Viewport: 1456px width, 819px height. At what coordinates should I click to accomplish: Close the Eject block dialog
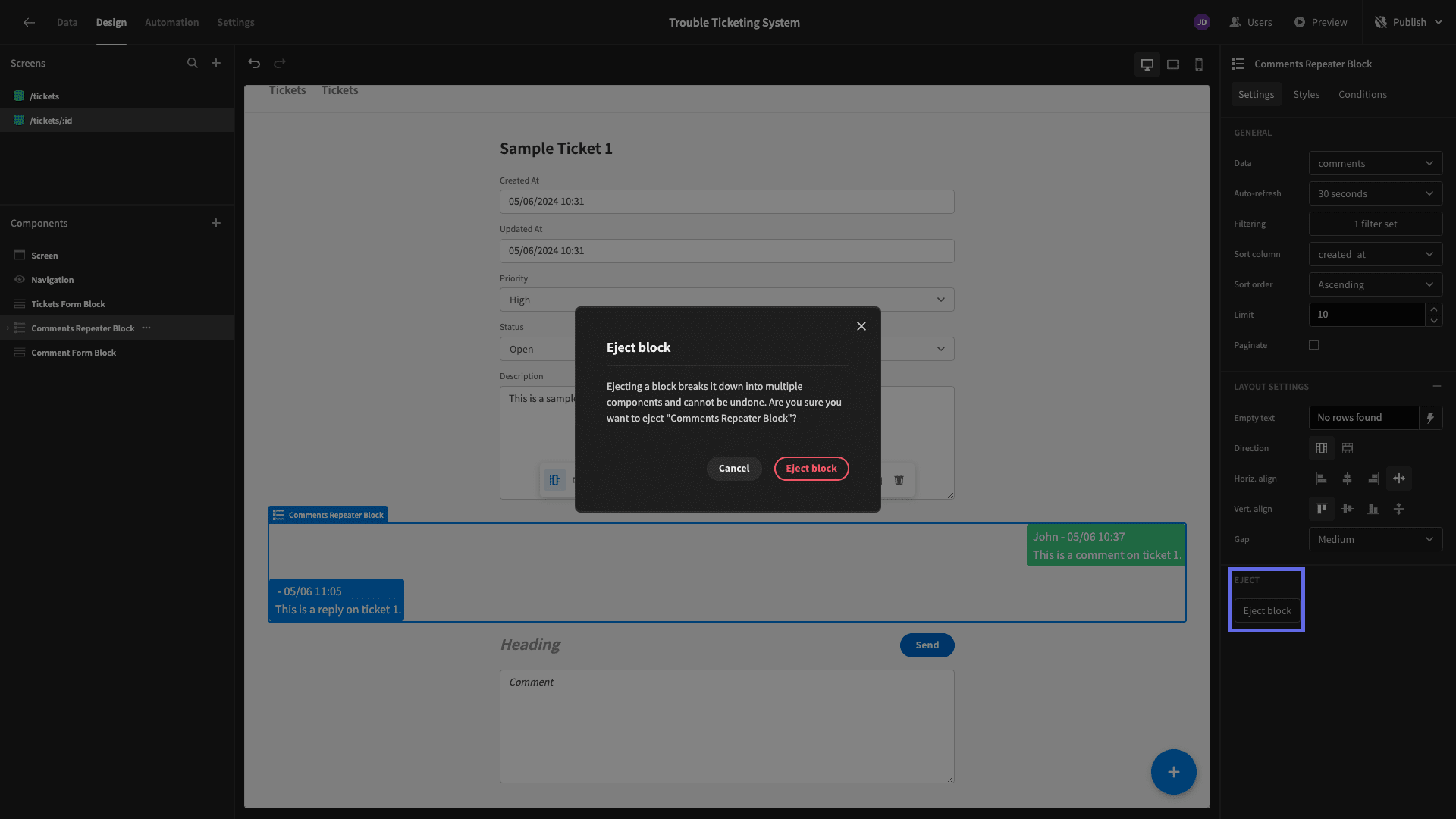861,326
